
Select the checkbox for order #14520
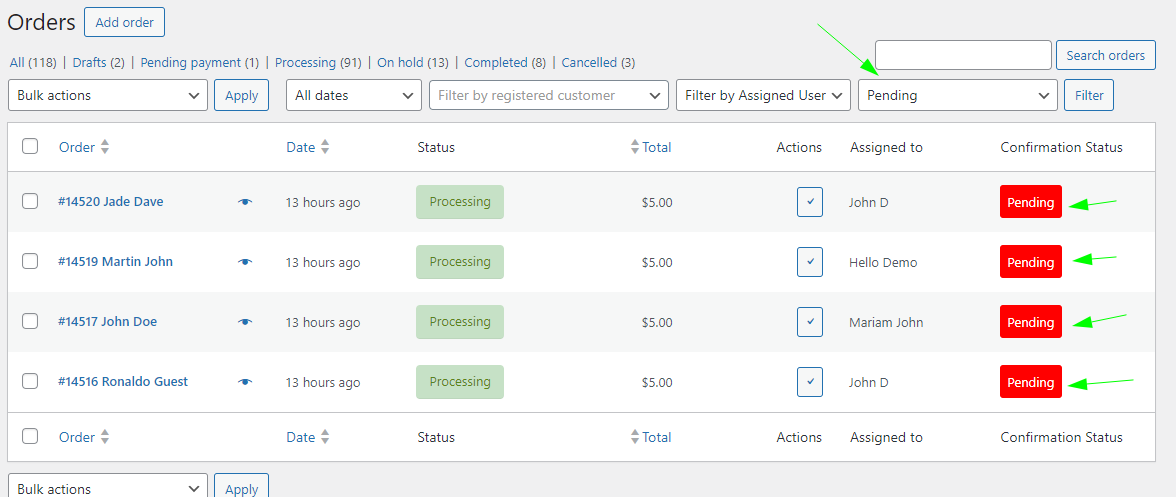tap(30, 201)
